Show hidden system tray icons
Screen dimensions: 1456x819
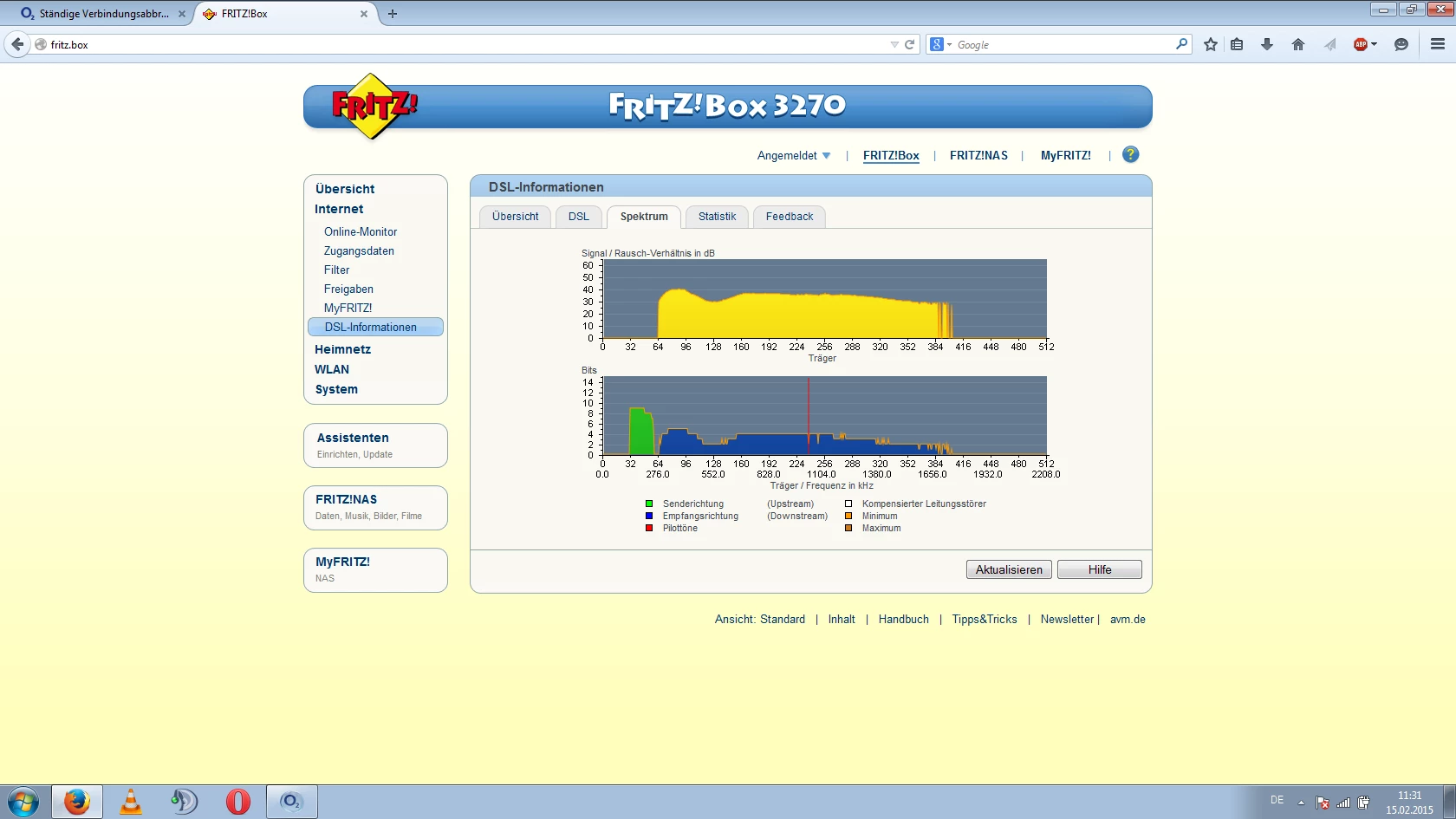1301,803
